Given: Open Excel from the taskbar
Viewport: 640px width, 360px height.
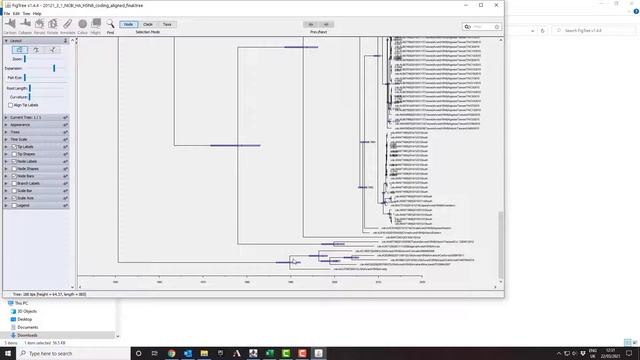Looking at the screenshot, I should click(269, 353).
